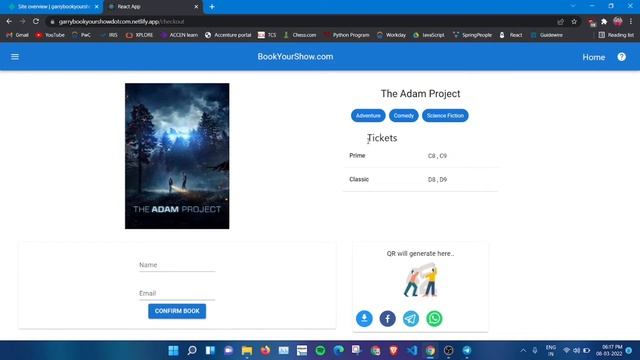Click the Classic tickets row label
This screenshot has height=360, width=640.
[x=359, y=179]
